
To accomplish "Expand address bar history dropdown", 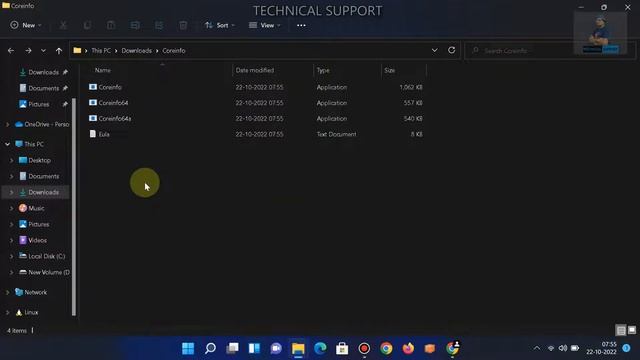I will (435, 50).
